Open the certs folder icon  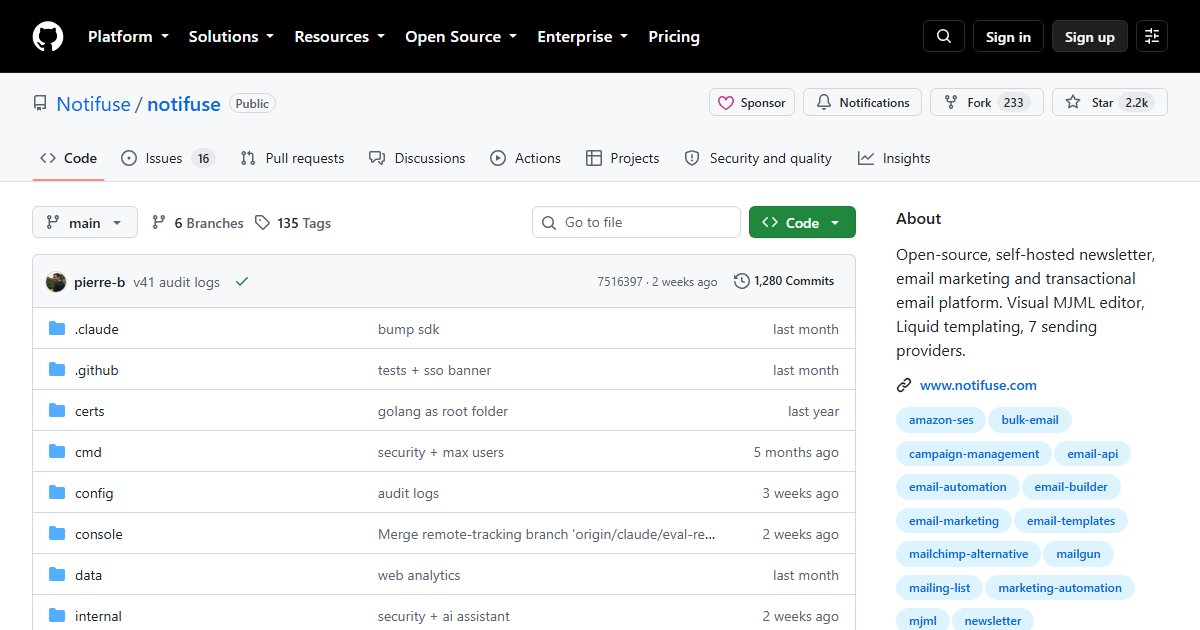57,411
